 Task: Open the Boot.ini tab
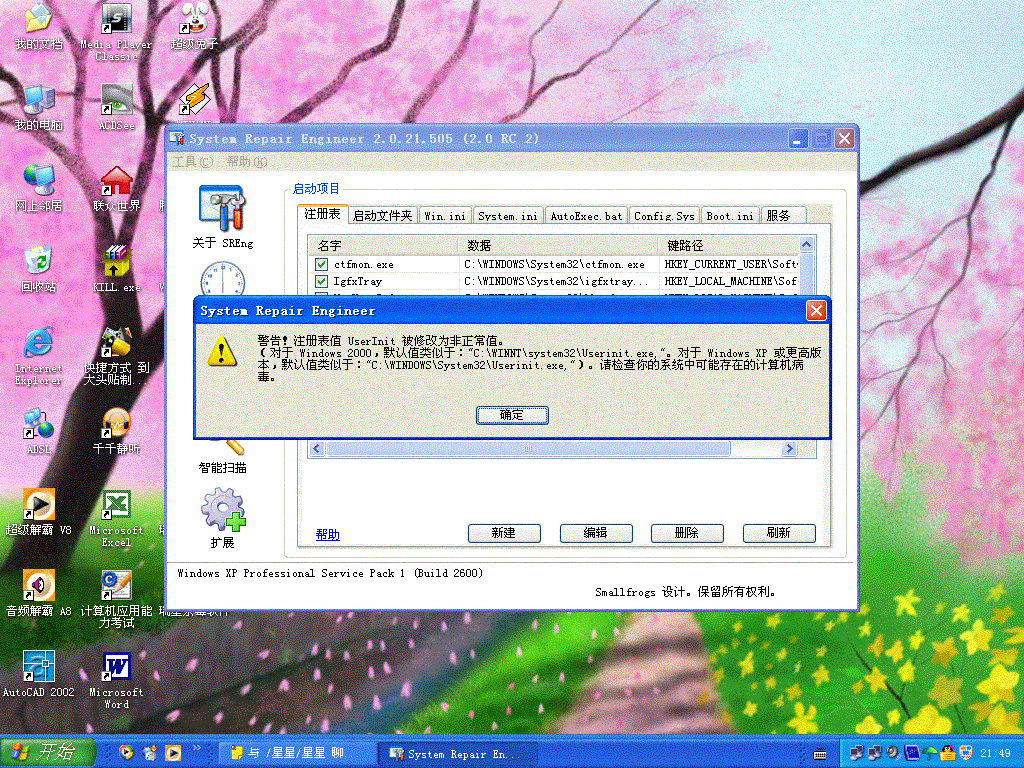click(x=730, y=216)
